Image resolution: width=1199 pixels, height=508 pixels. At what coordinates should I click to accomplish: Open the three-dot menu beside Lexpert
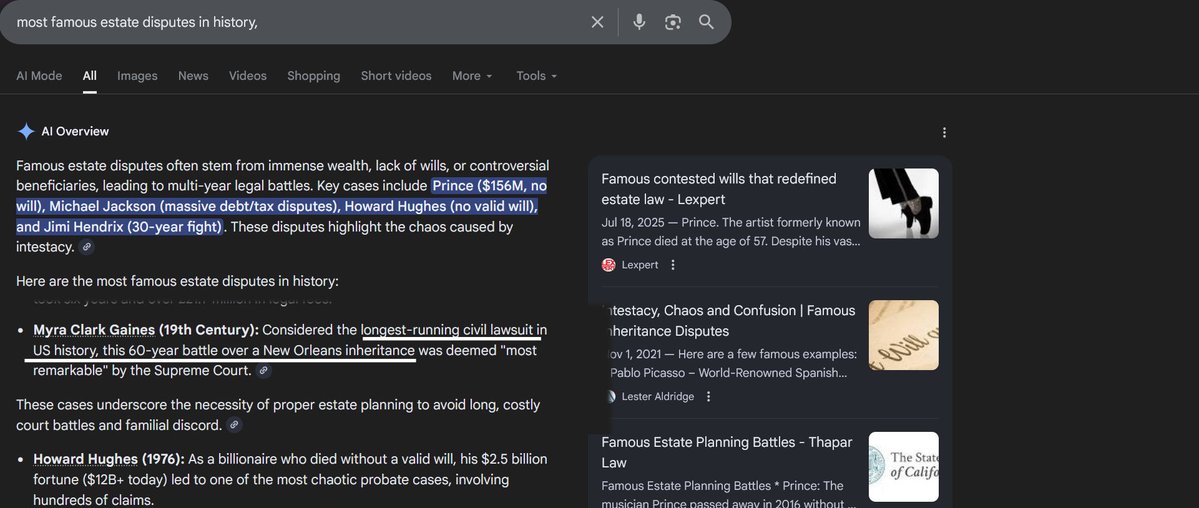click(673, 265)
